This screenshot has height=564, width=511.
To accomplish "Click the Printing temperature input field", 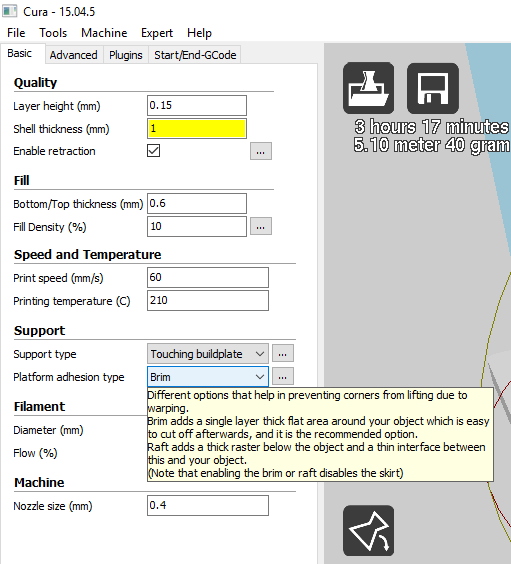I will click(207, 300).
